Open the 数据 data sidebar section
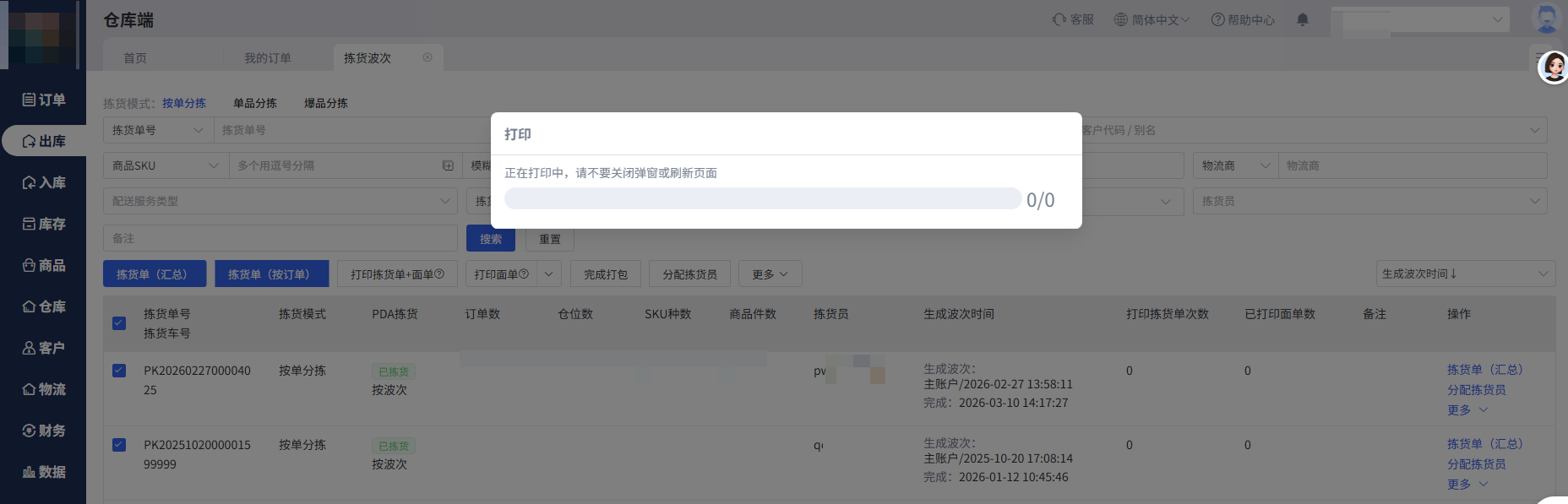 click(x=43, y=472)
